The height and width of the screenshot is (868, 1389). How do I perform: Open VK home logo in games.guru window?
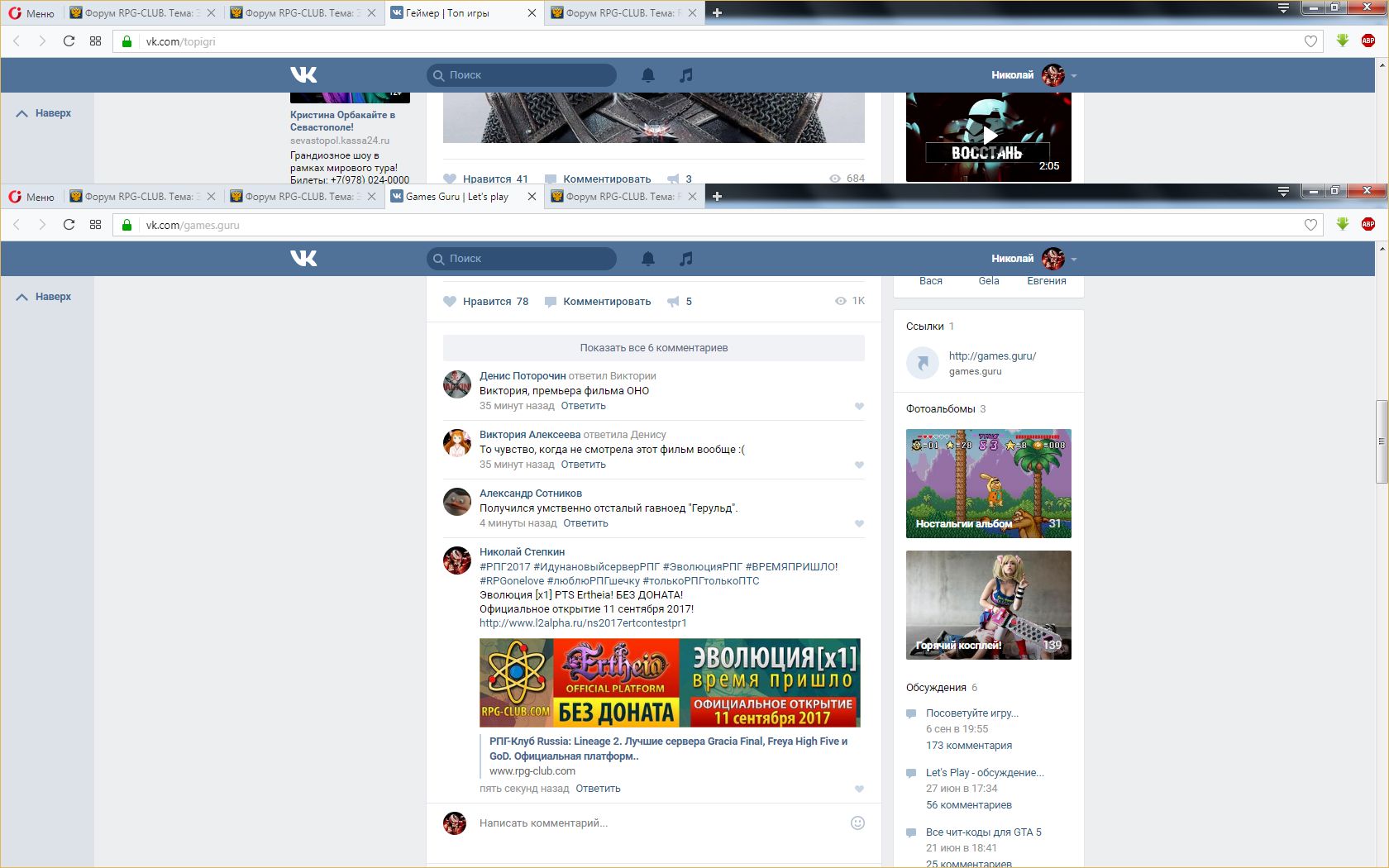pos(303,259)
